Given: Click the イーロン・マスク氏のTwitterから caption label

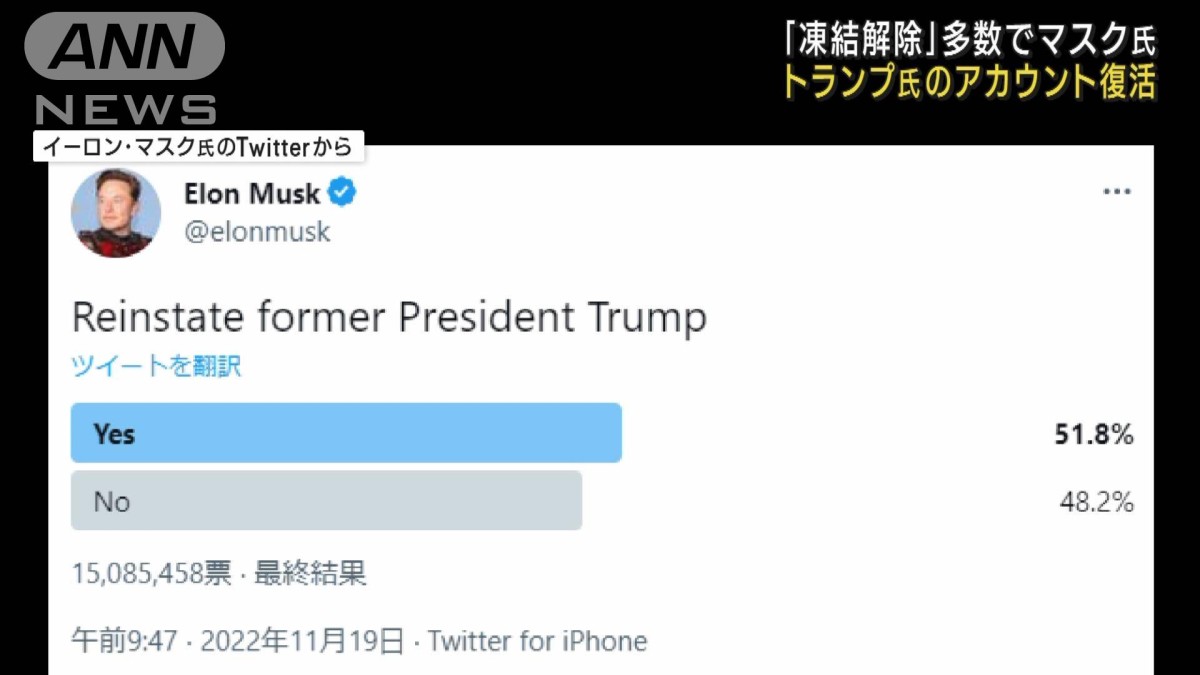Looking at the screenshot, I should pyautogui.click(x=197, y=147).
